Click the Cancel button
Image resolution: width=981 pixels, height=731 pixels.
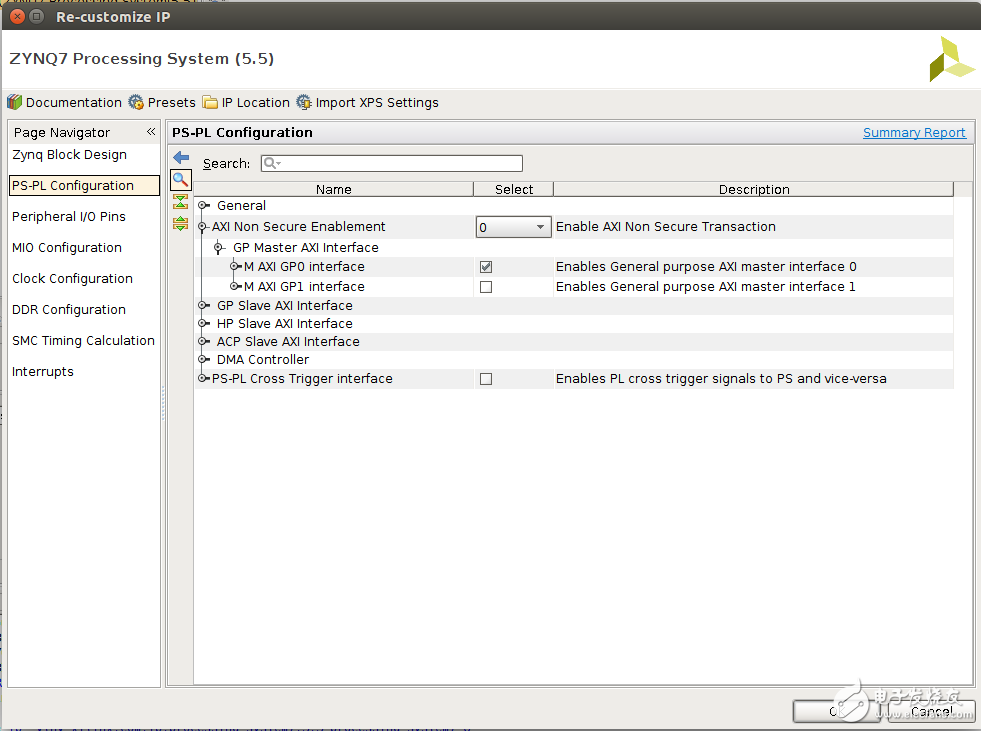coord(930,711)
